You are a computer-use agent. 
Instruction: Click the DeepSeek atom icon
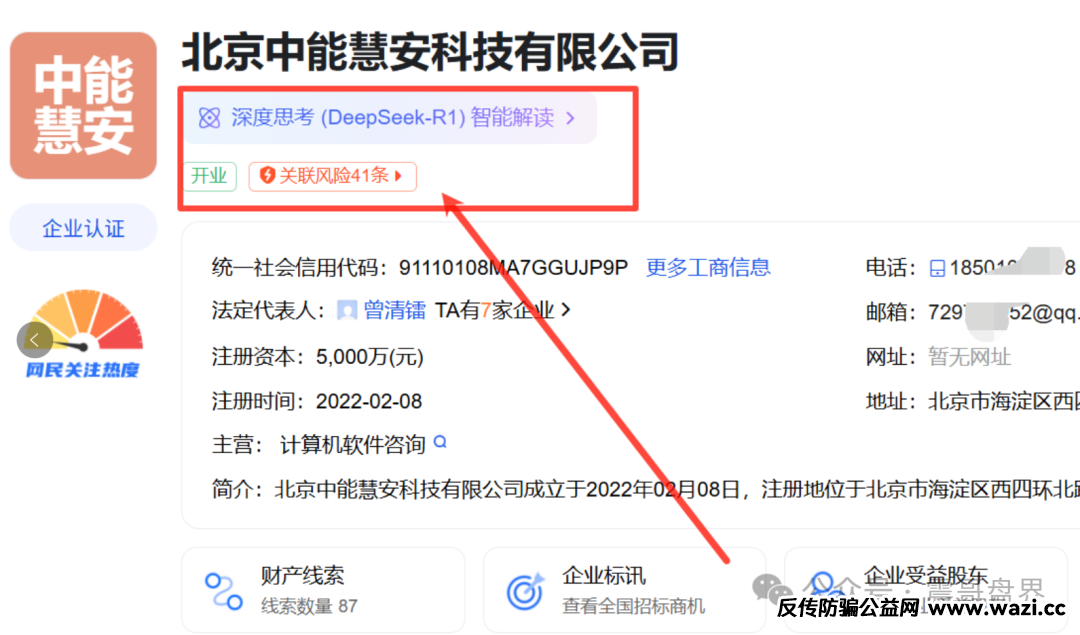point(209,118)
